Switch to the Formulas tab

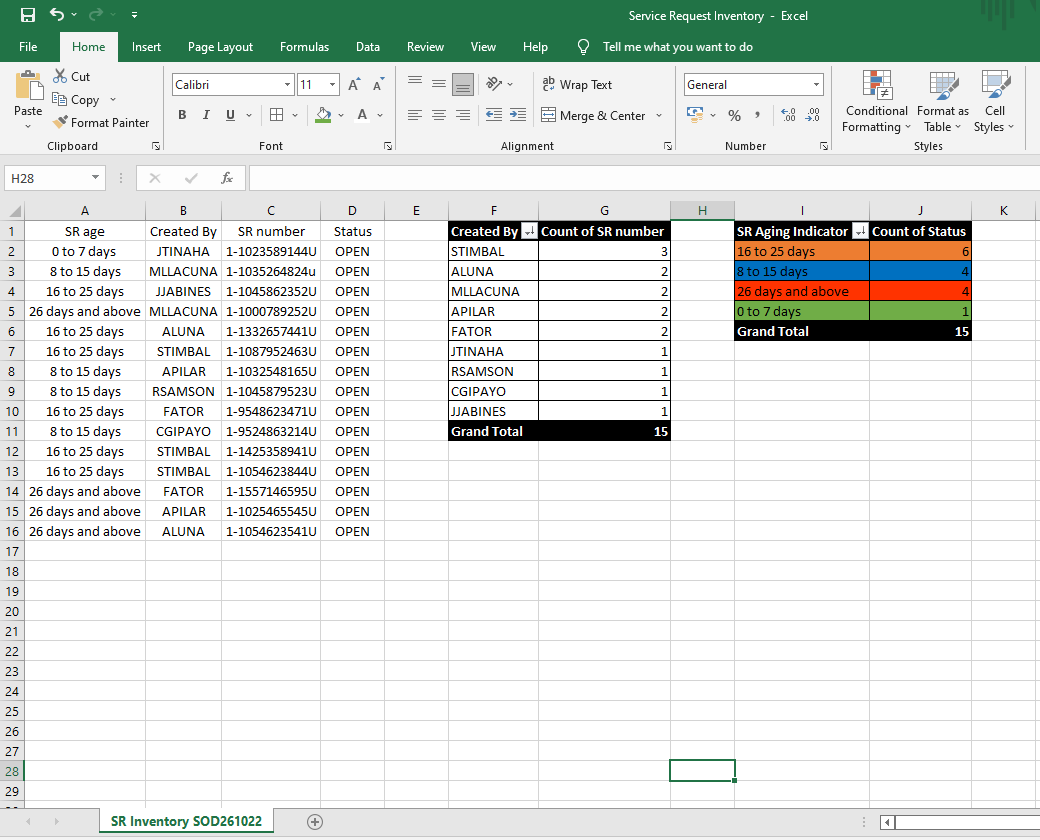(304, 46)
